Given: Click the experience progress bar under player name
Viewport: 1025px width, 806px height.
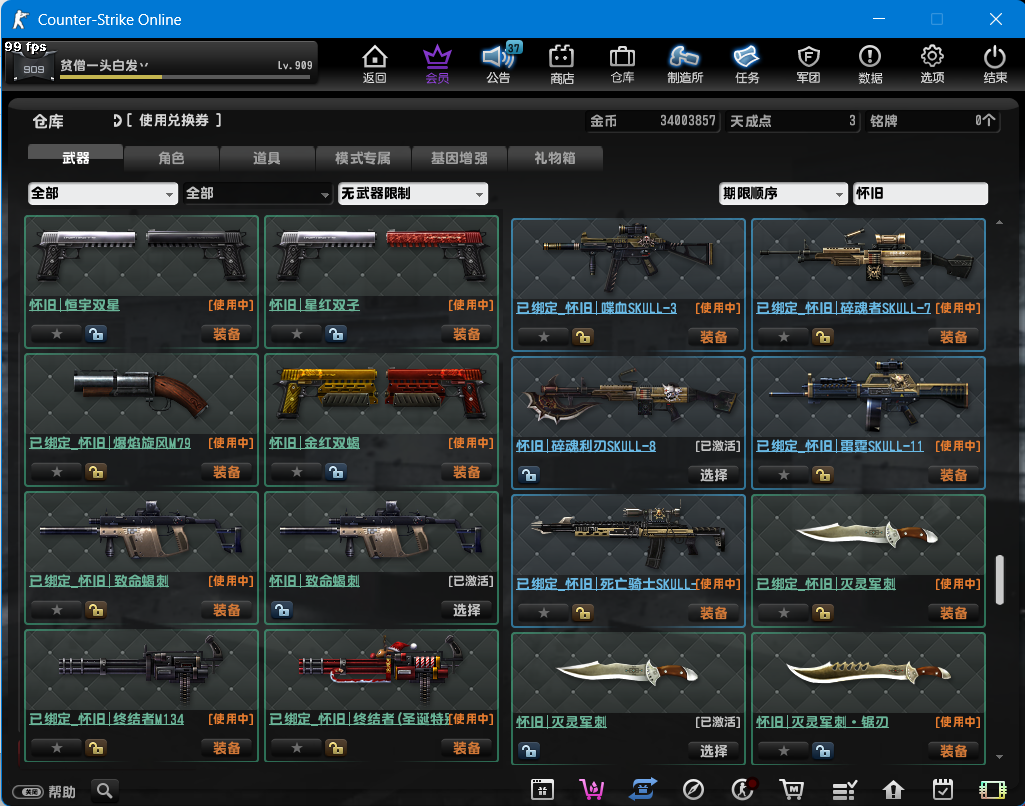Looking at the screenshot, I should [x=185, y=77].
